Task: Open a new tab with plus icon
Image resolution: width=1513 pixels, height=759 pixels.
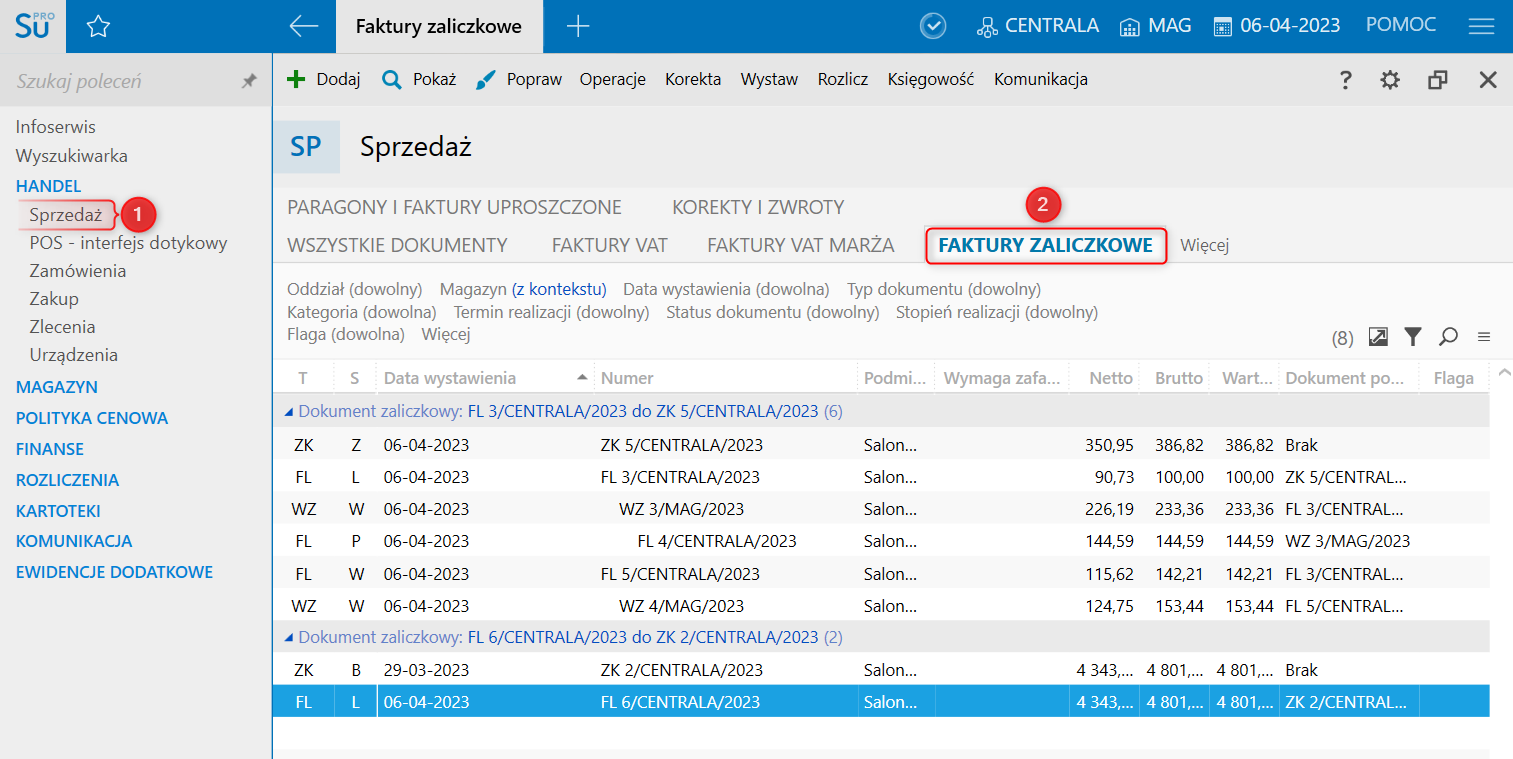Action: [578, 27]
